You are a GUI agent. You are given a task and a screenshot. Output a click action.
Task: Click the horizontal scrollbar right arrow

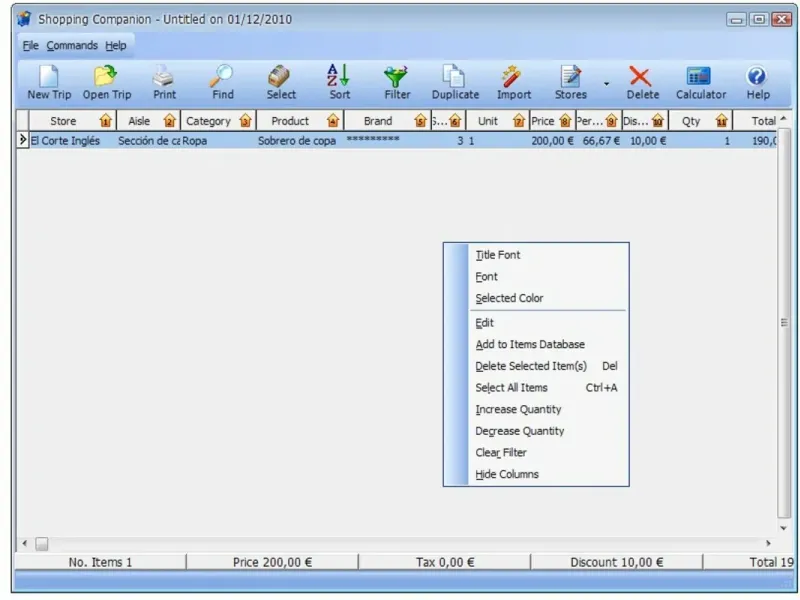[768, 543]
